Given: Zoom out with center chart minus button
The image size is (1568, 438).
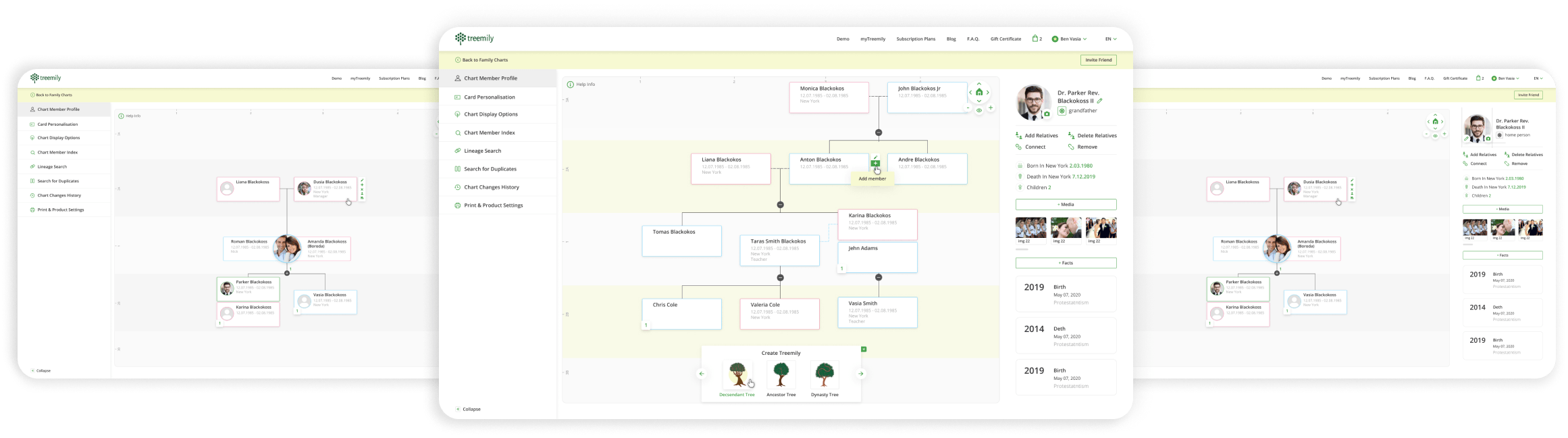Looking at the screenshot, I should (968, 108).
